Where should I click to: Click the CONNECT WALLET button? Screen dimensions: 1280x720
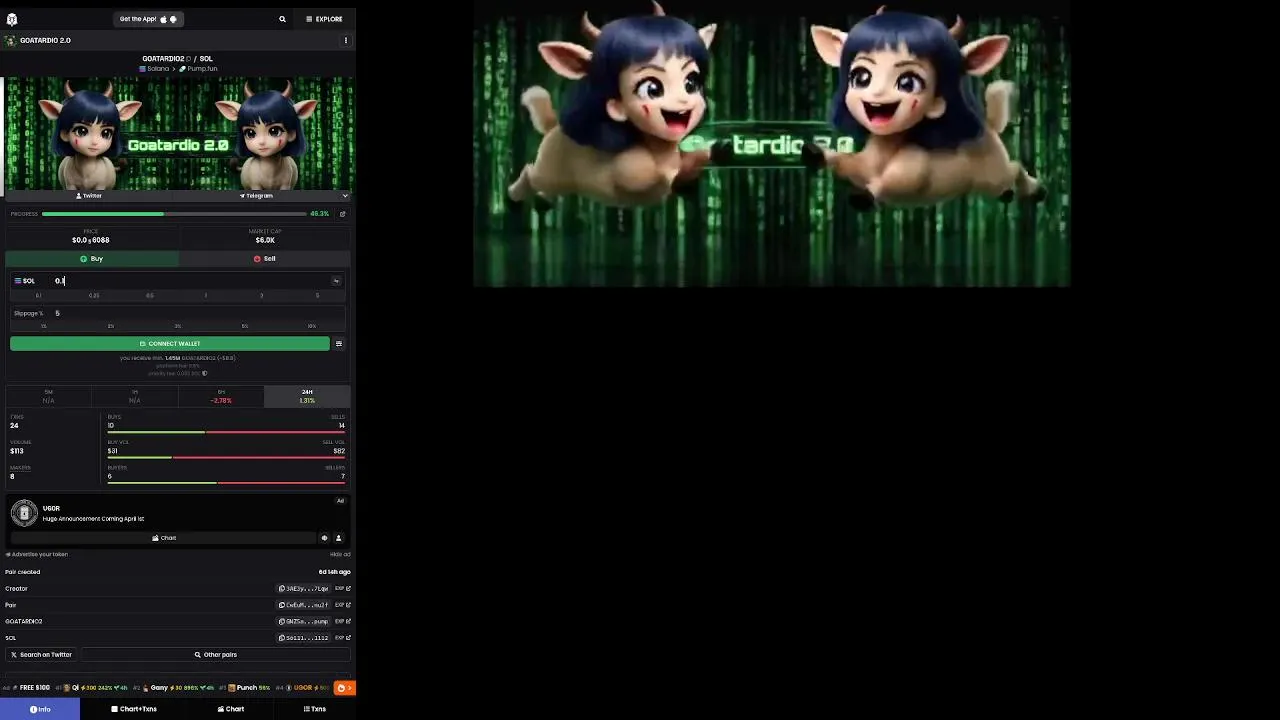click(x=170, y=344)
